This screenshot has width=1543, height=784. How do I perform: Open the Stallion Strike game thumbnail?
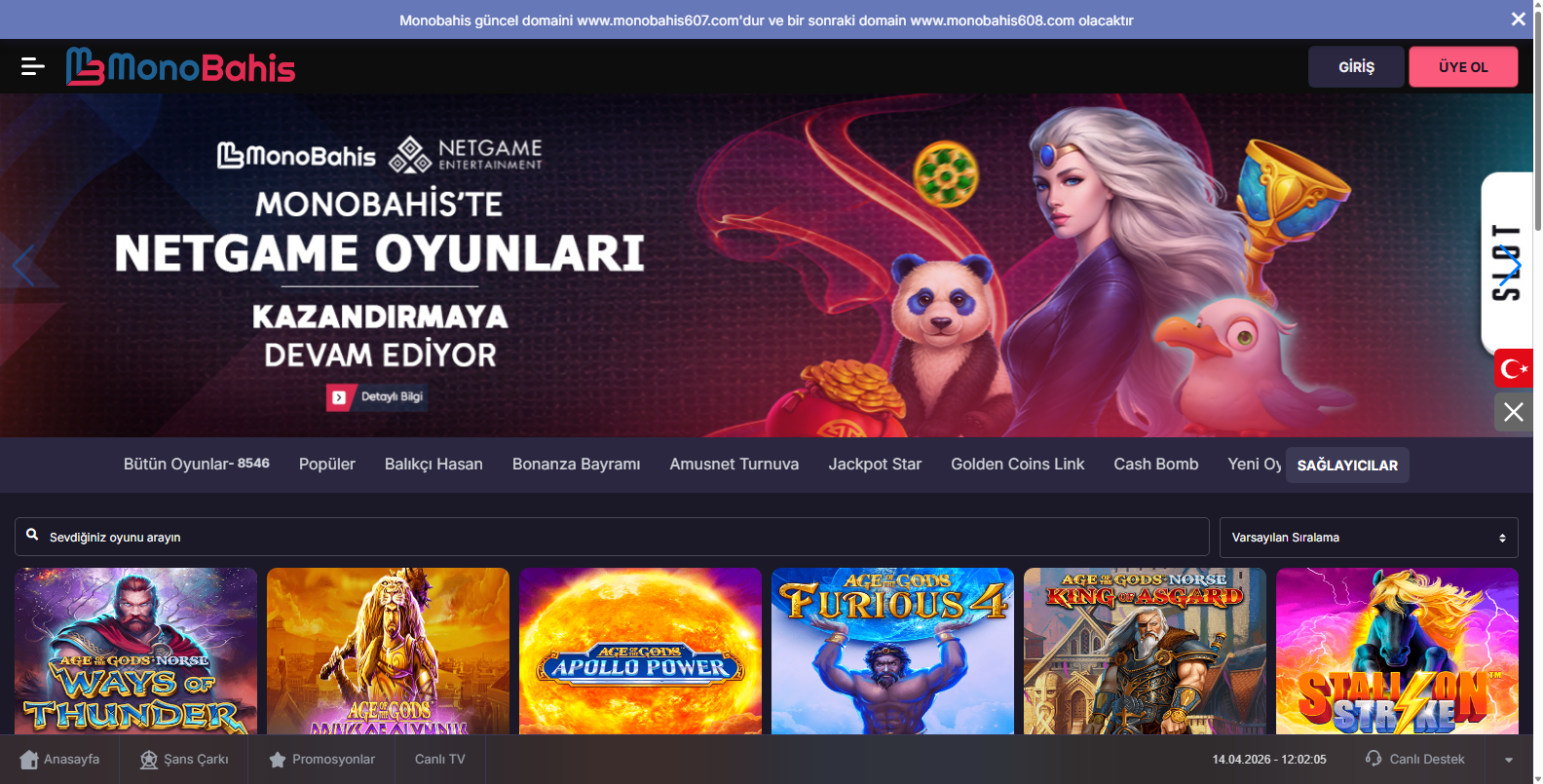pyautogui.click(x=1398, y=651)
